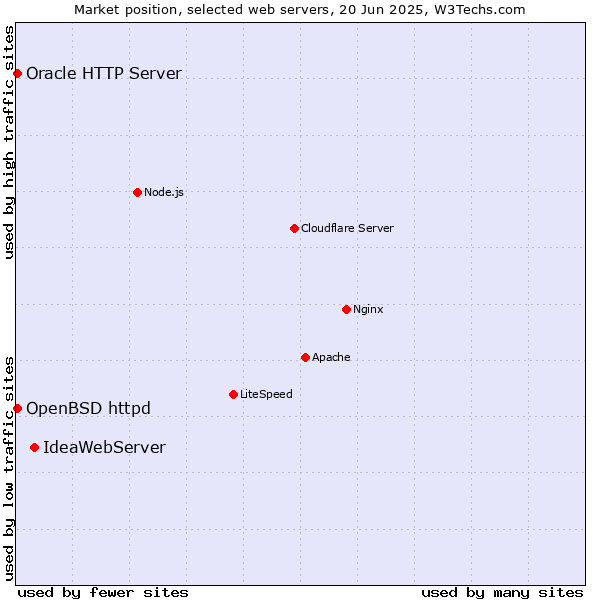The width and height of the screenshot is (600, 600).
Task: Click the 'used by low traffic sites' axis label
Action: pos(9,469)
